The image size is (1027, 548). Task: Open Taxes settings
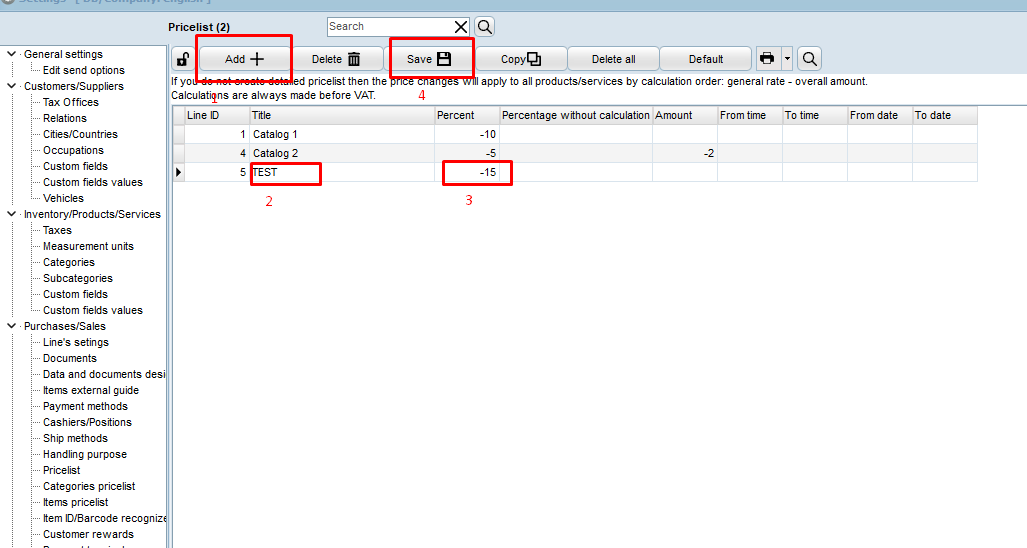pyautogui.click(x=57, y=230)
